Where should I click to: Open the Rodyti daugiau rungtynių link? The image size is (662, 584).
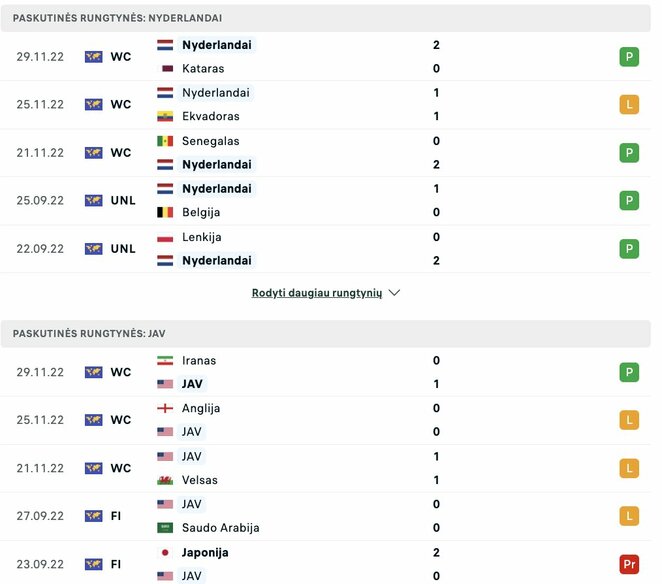point(317,293)
